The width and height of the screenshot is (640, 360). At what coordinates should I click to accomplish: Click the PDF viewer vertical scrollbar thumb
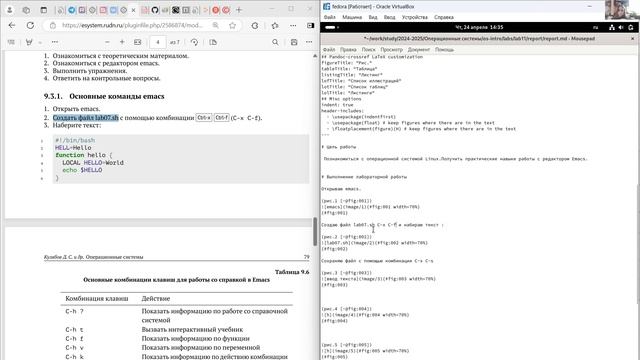315,231
